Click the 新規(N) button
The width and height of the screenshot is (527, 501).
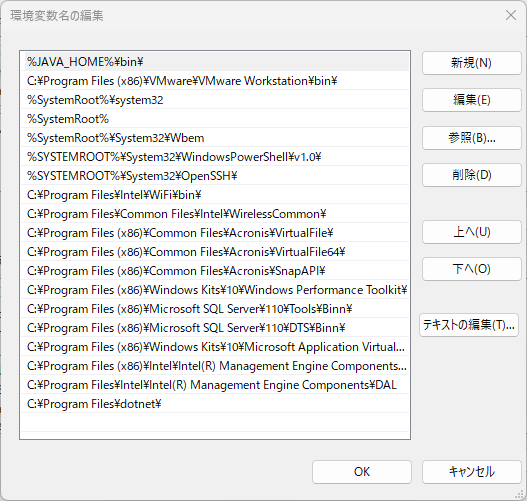tap(472, 63)
